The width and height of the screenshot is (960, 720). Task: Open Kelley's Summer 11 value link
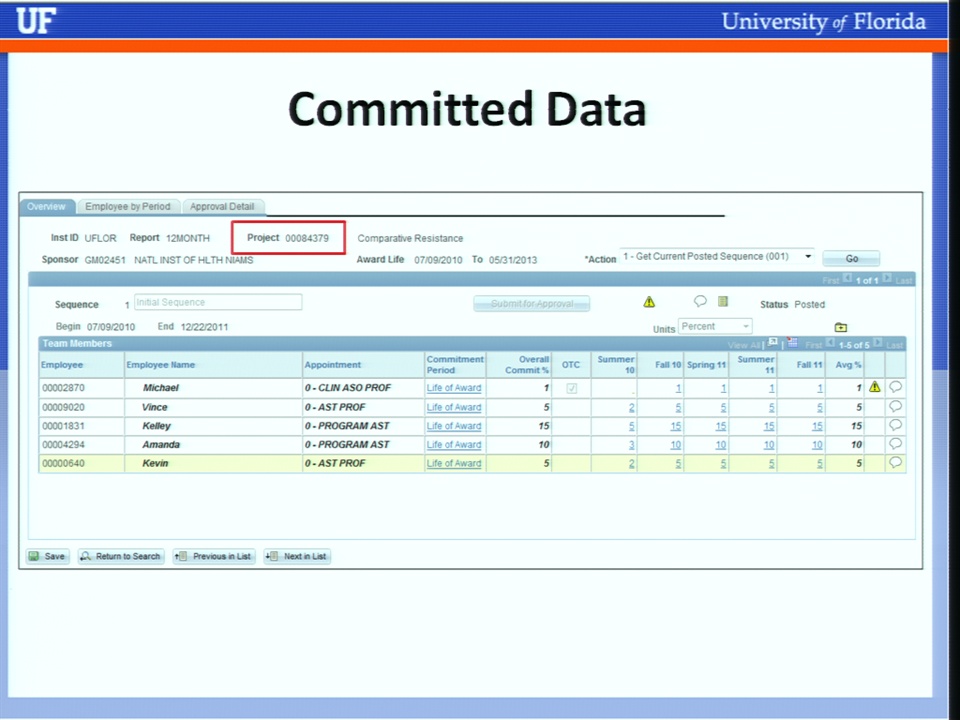point(769,426)
